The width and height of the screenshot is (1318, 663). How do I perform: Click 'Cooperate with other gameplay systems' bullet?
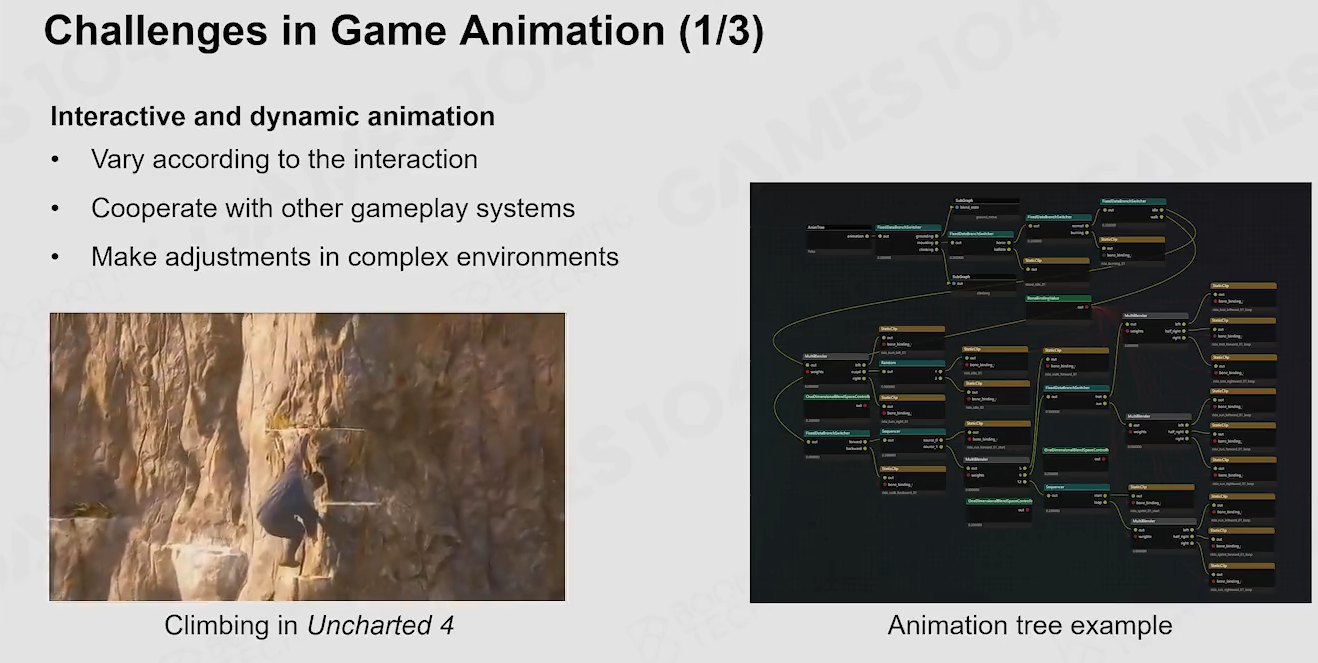click(333, 208)
